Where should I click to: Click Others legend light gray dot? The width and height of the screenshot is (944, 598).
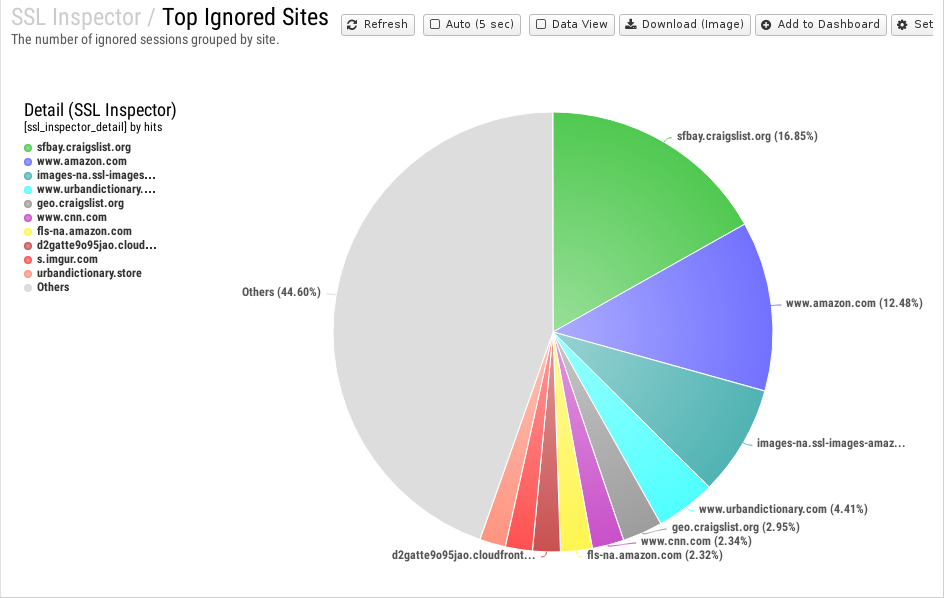coord(28,288)
